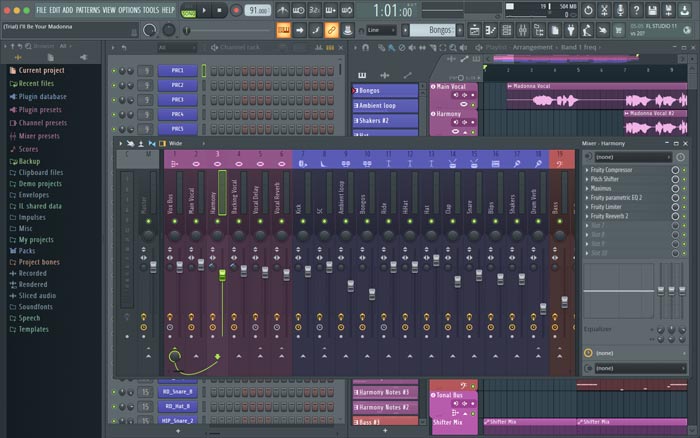The height and width of the screenshot is (438, 700).
Task: Open the TOOLS menu
Action: click(x=151, y=10)
